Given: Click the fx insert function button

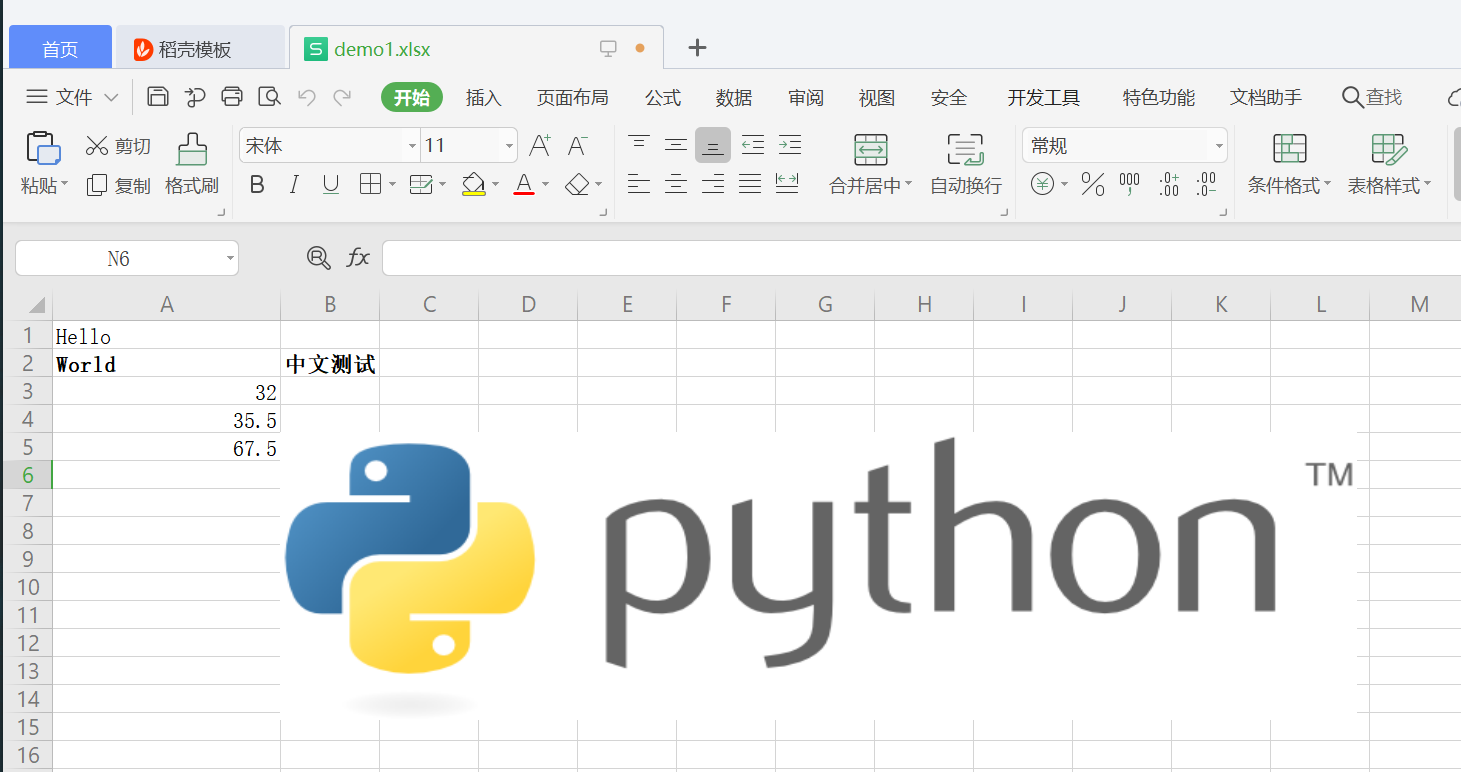Looking at the screenshot, I should [x=358, y=258].
